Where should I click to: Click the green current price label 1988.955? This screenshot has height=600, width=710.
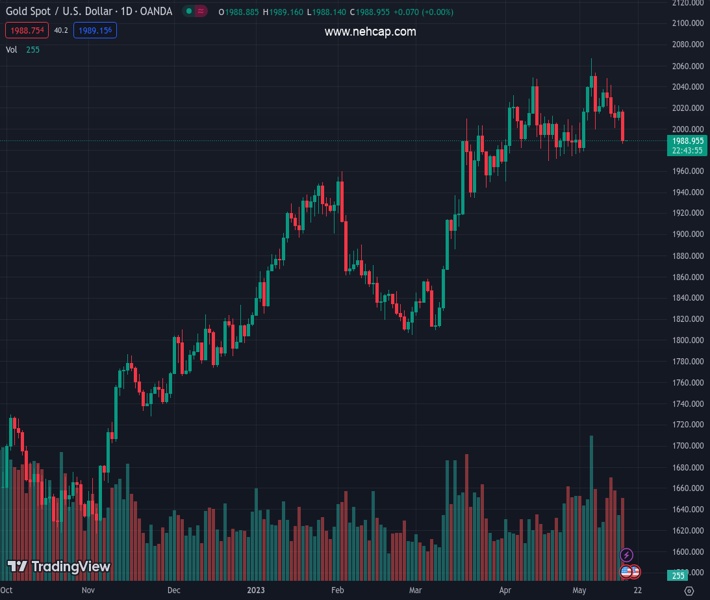click(688, 141)
